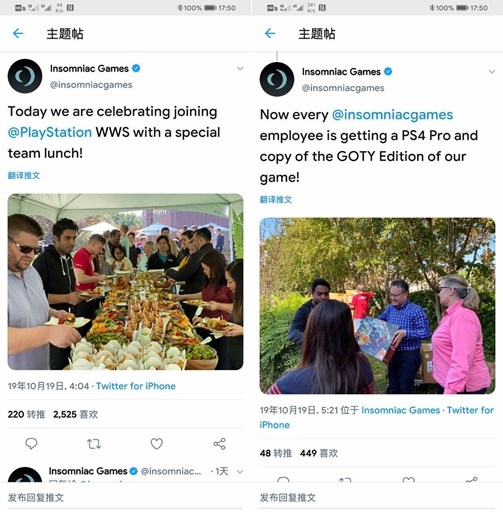This screenshot has height=512, width=503.
Task: Open the @PlayStation mention link
Action: pyautogui.click(x=50, y=132)
